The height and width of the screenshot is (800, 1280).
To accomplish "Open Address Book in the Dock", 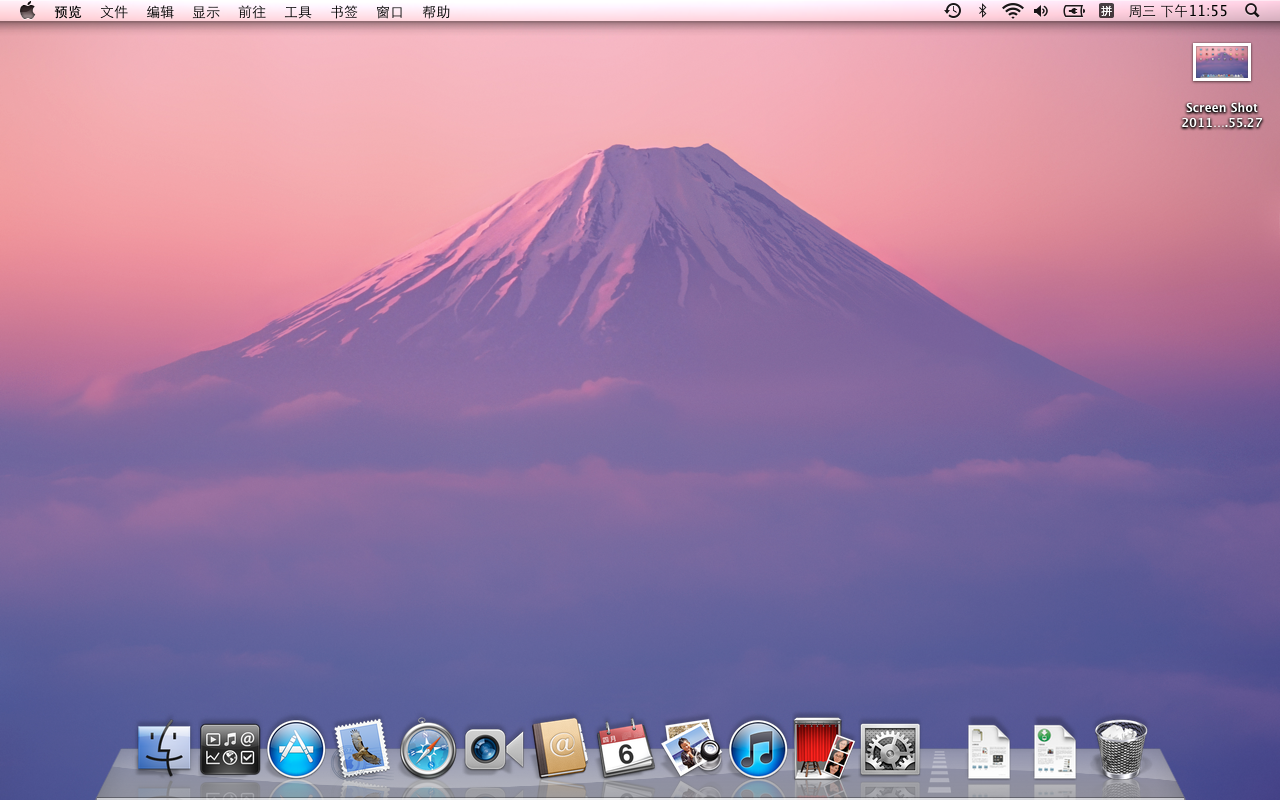I will (560, 748).
